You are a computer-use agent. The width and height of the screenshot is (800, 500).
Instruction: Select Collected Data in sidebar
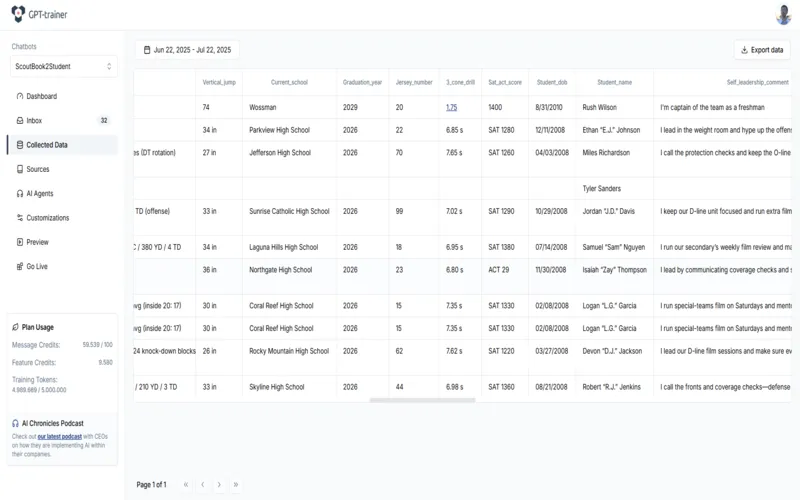point(62,145)
